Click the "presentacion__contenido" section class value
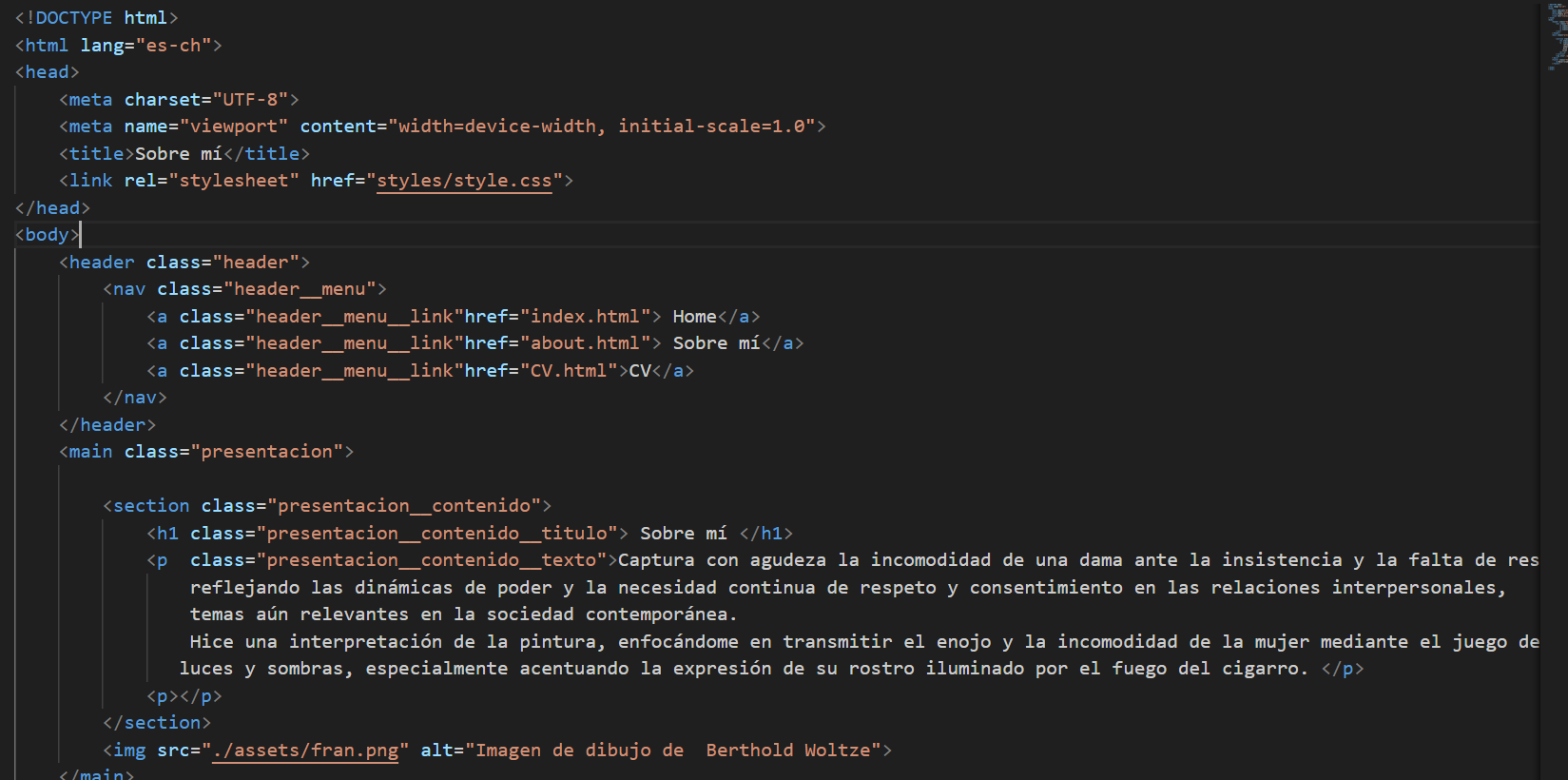 (404, 506)
